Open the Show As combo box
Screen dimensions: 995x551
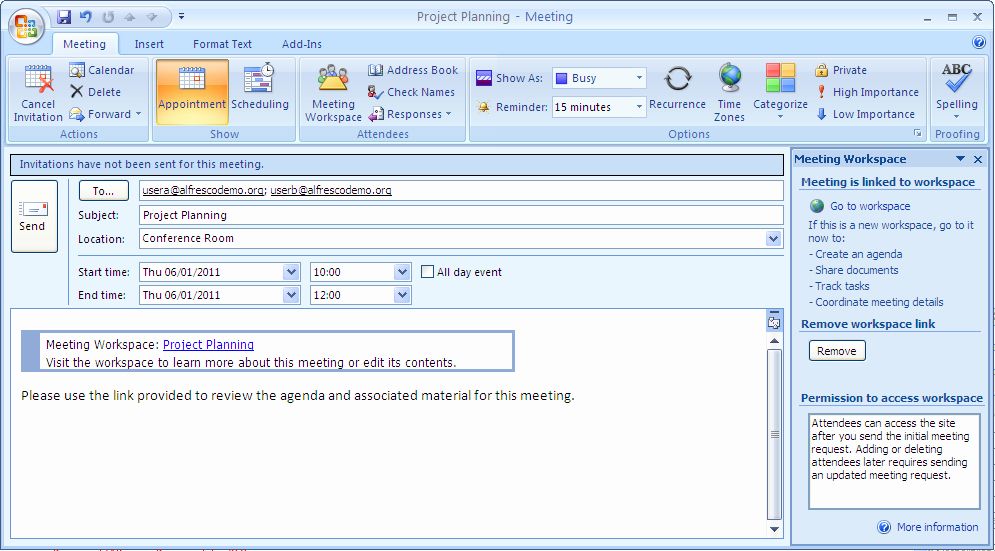[599, 78]
